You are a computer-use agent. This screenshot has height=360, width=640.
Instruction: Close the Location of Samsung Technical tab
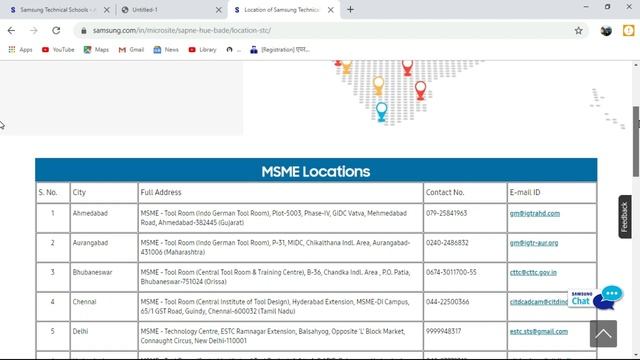(331, 10)
